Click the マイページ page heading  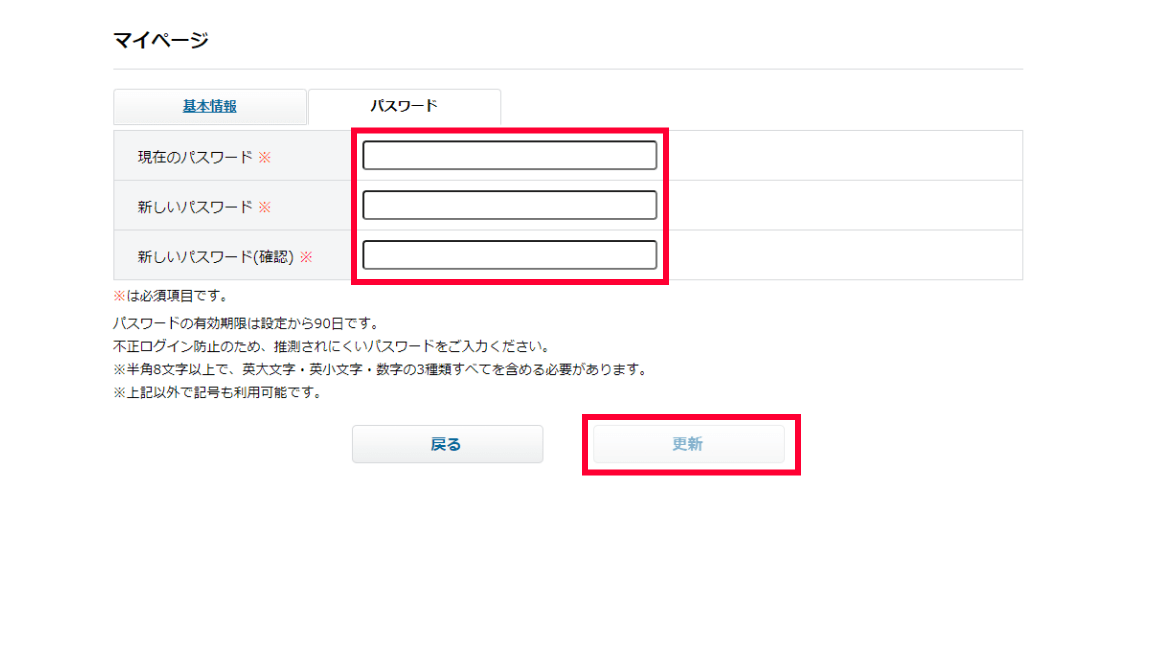pos(161,41)
